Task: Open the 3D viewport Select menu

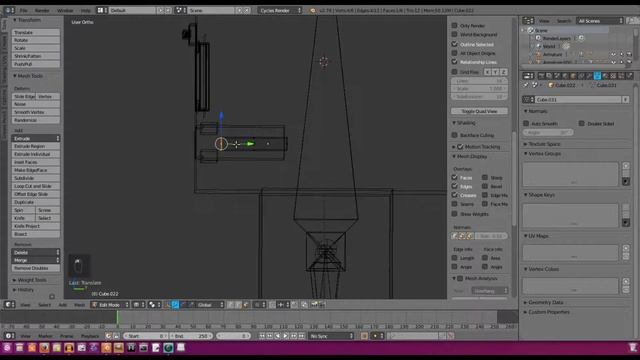Action: [x=44, y=305]
